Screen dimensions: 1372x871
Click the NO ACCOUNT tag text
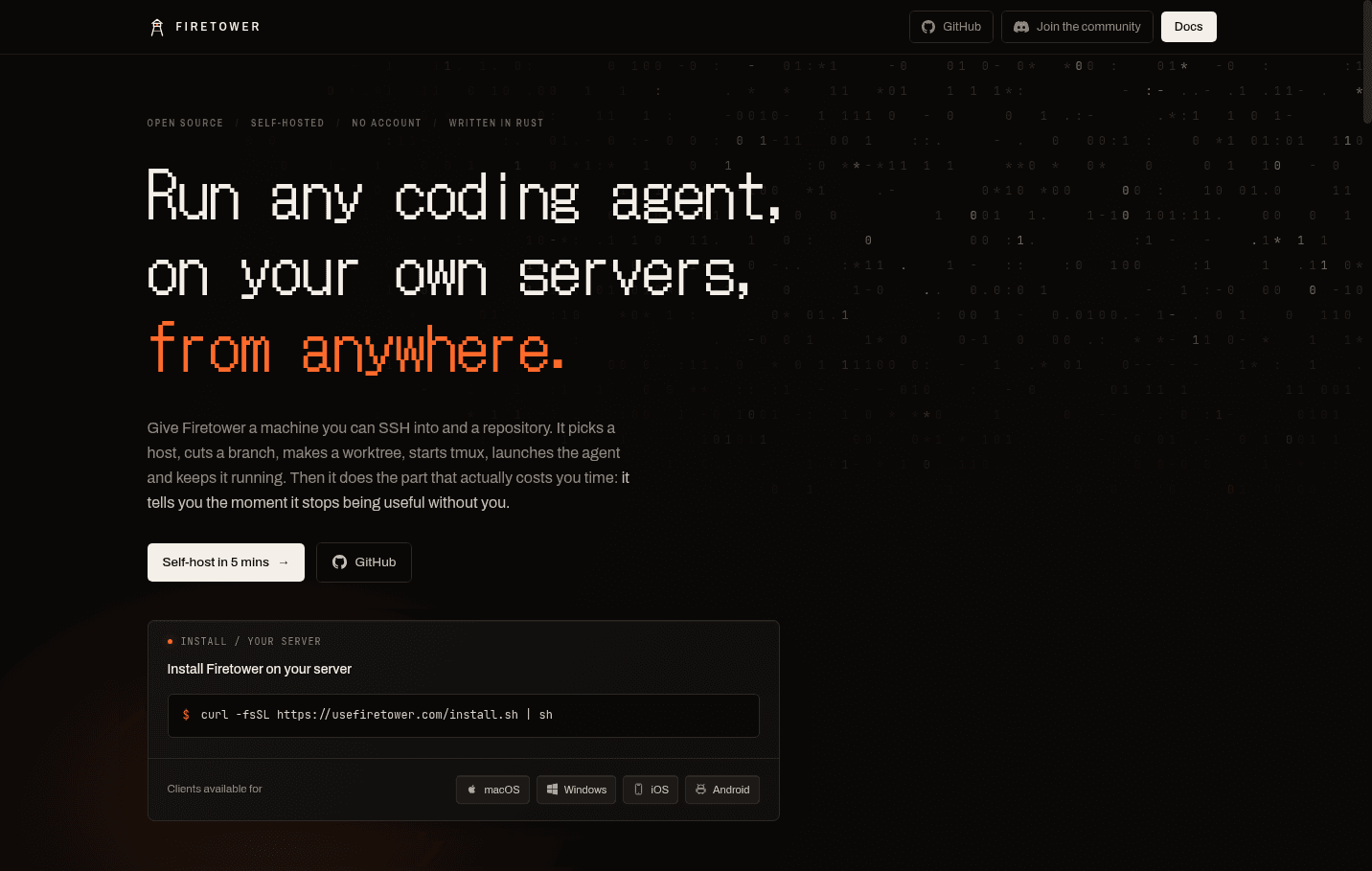pyautogui.click(x=386, y=124)
